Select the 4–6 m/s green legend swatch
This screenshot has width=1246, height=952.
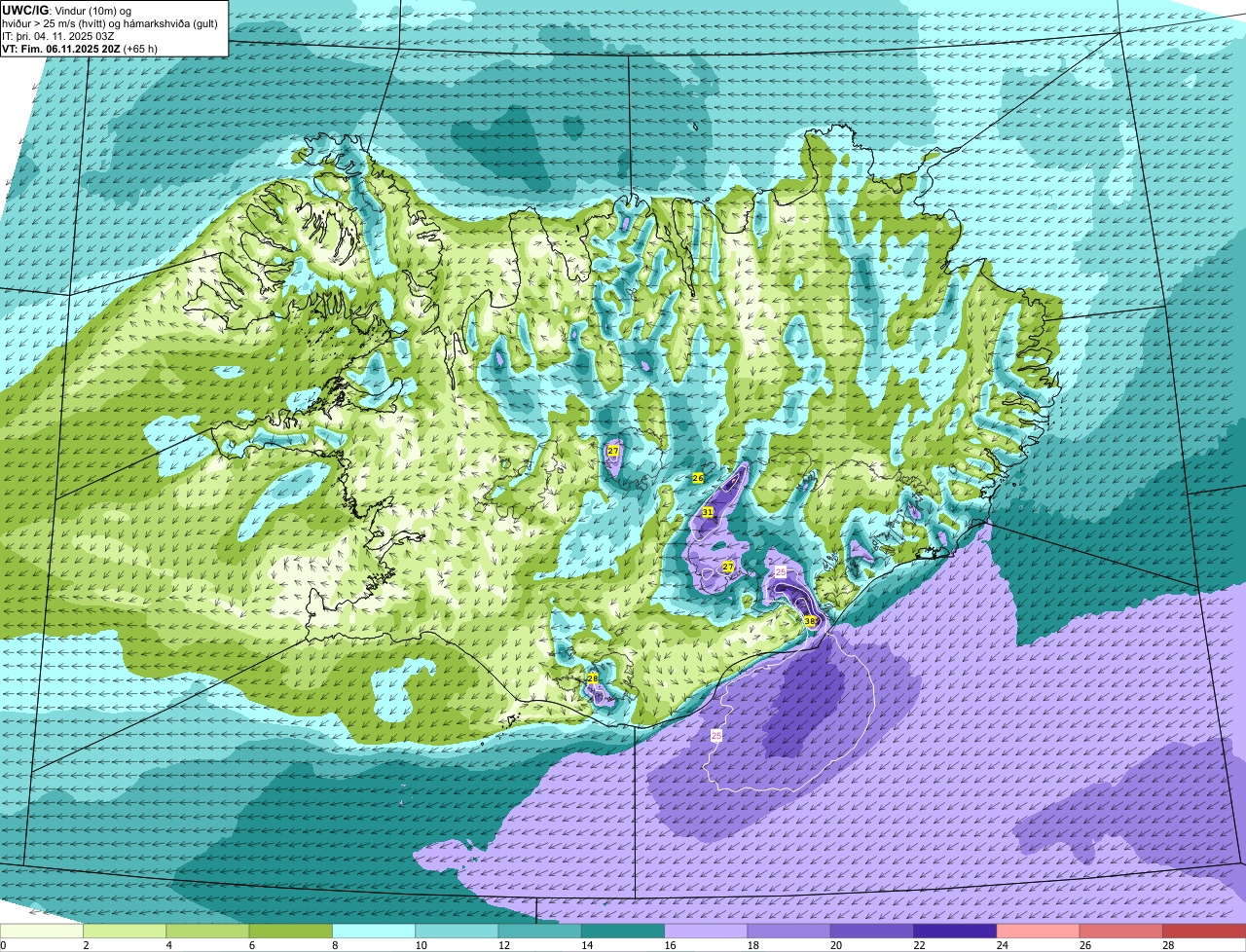pos(207,932)
